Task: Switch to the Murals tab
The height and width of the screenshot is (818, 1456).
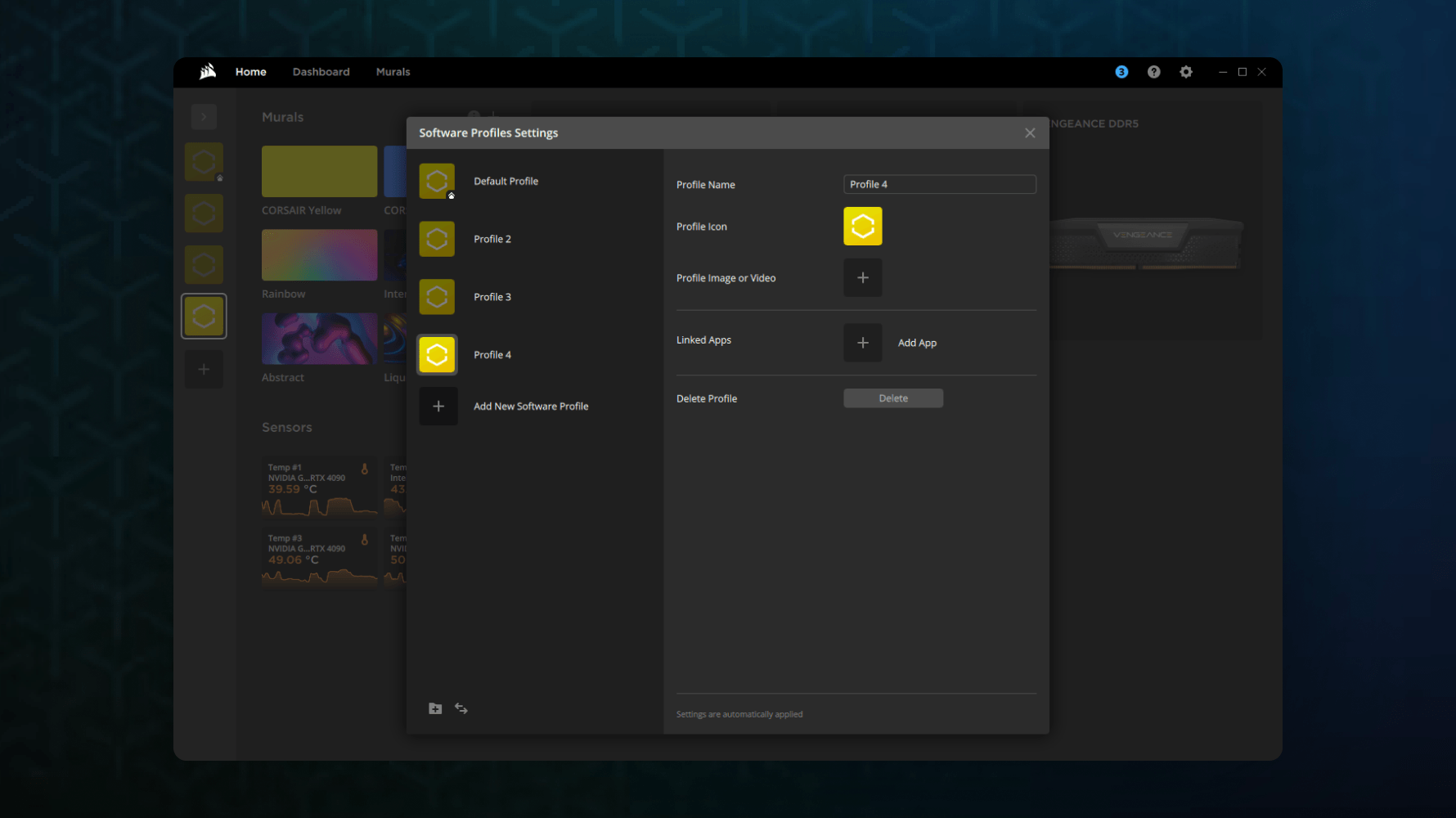Action: tap(393, 72)
